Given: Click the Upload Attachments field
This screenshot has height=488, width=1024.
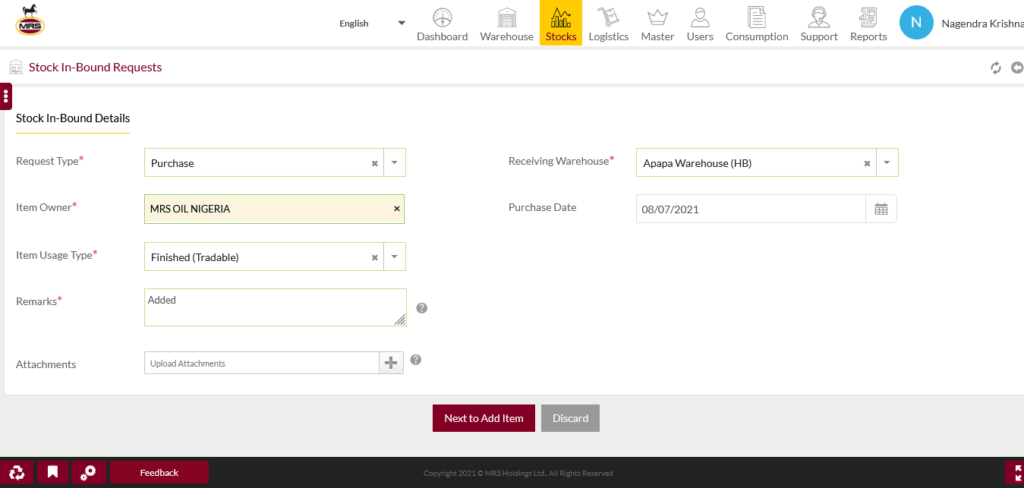Looking at the screenshot, I should (262, 363).
